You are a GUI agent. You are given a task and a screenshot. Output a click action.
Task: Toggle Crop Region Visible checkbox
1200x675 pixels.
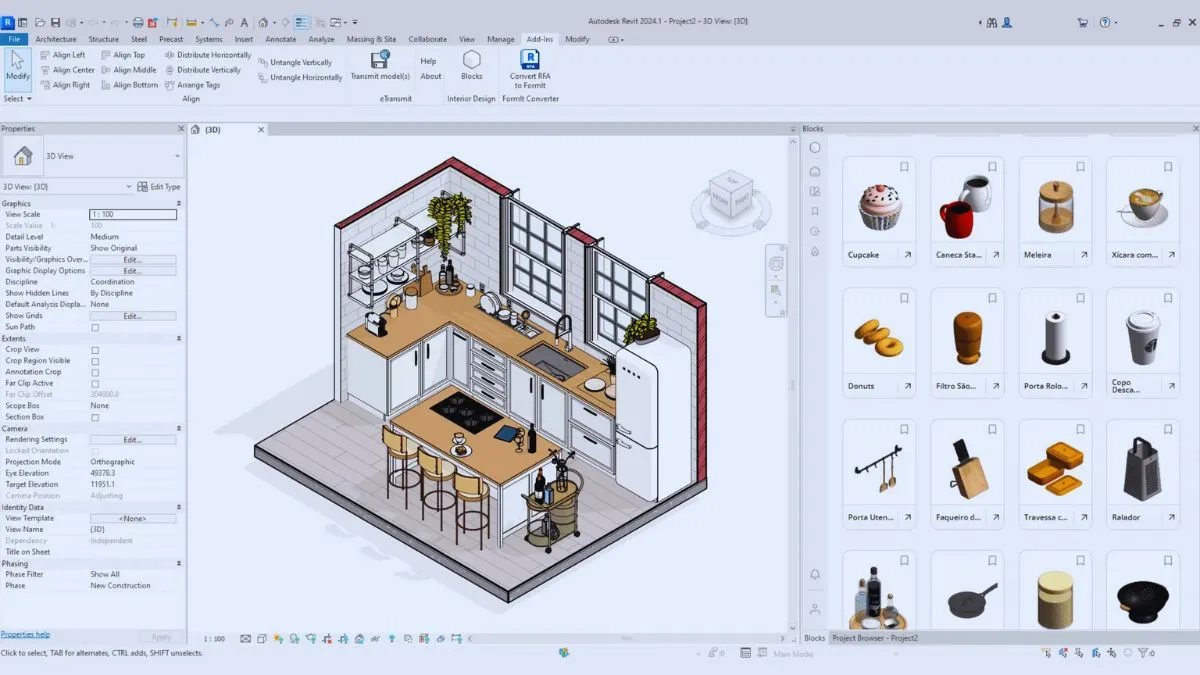point(95,361)
